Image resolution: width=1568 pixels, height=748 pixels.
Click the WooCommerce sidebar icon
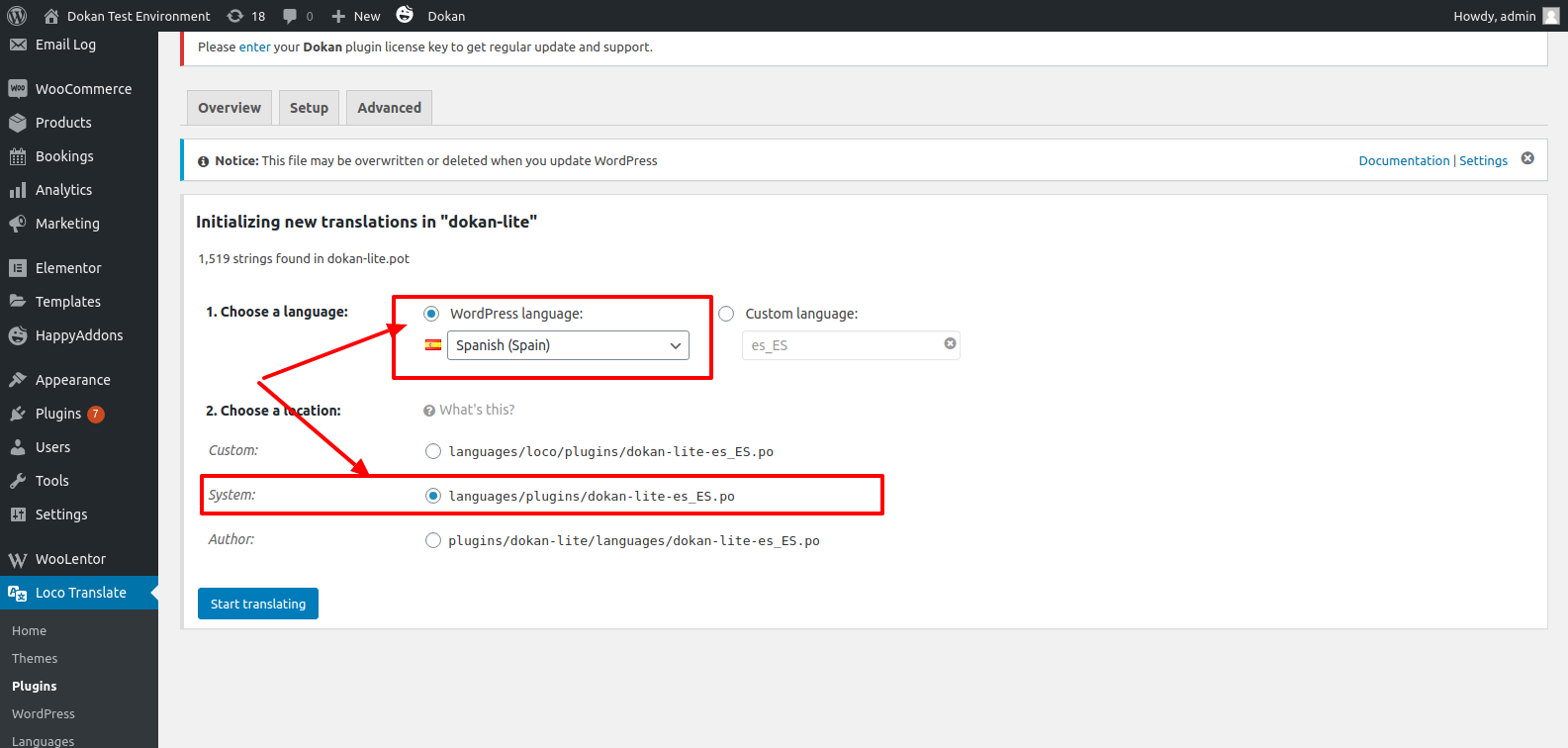coord(18,89)
